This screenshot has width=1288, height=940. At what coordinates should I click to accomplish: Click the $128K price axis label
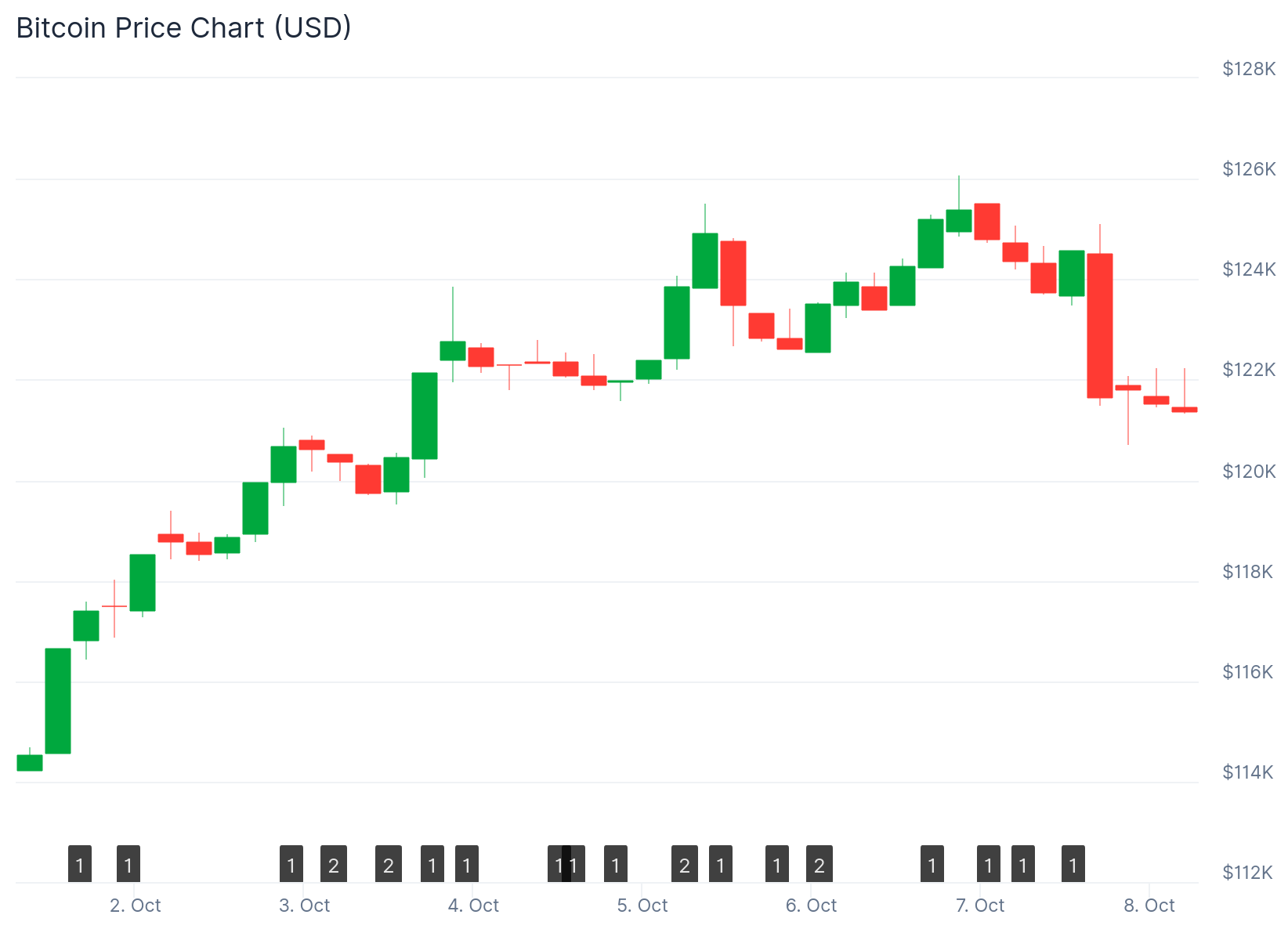point(1249,69)
